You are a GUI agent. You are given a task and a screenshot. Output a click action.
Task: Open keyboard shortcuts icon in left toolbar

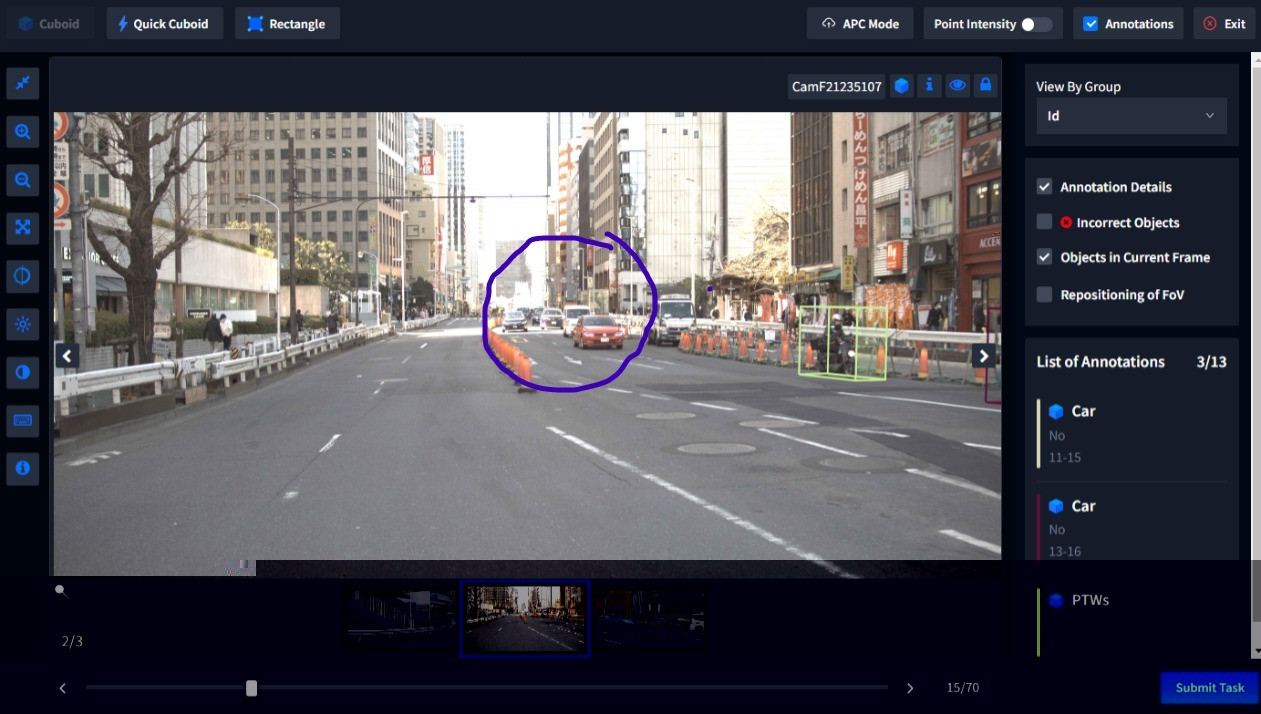click(22, 420)
